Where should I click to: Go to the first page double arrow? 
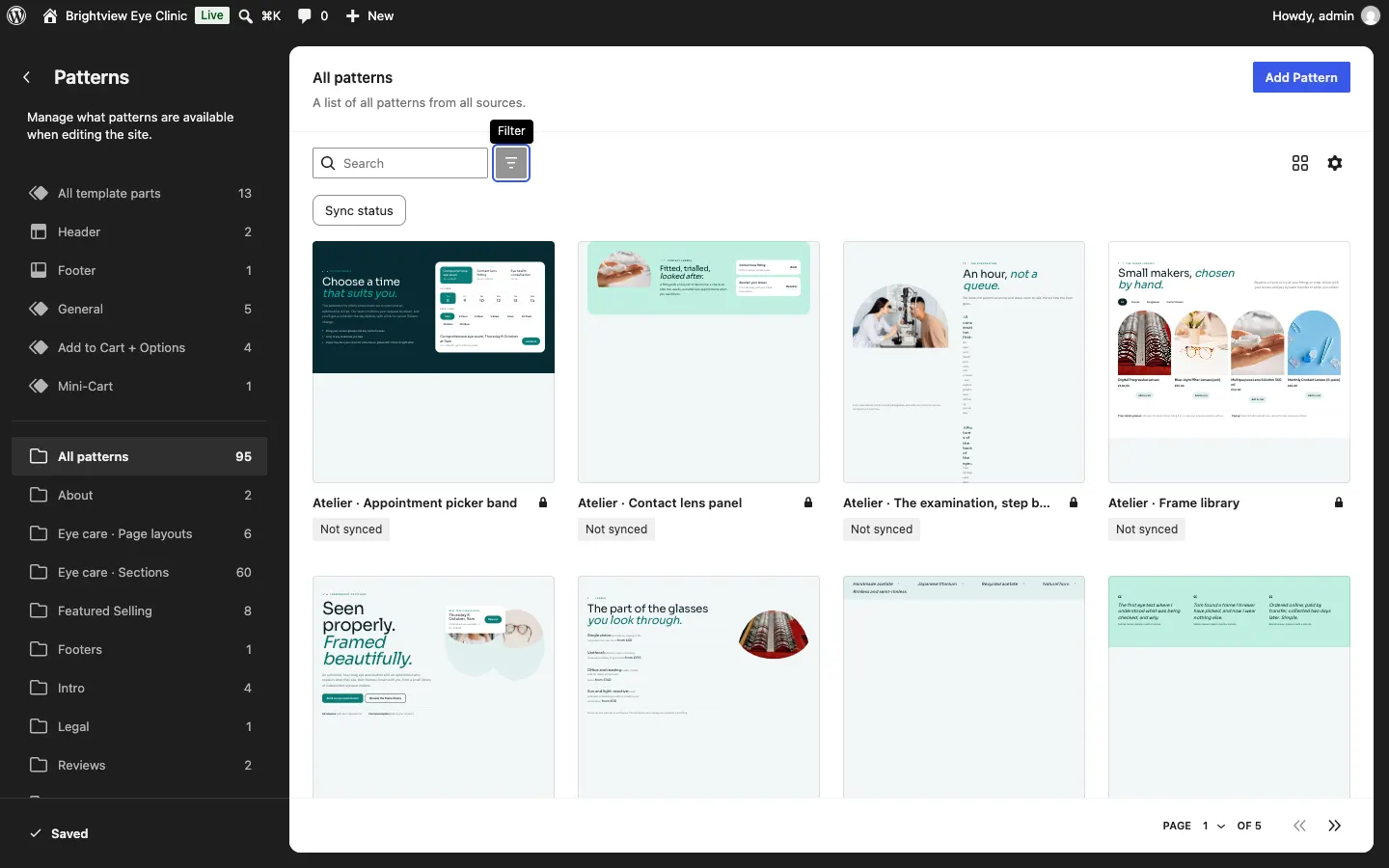pyautogui.click(x=1300, y=826)
